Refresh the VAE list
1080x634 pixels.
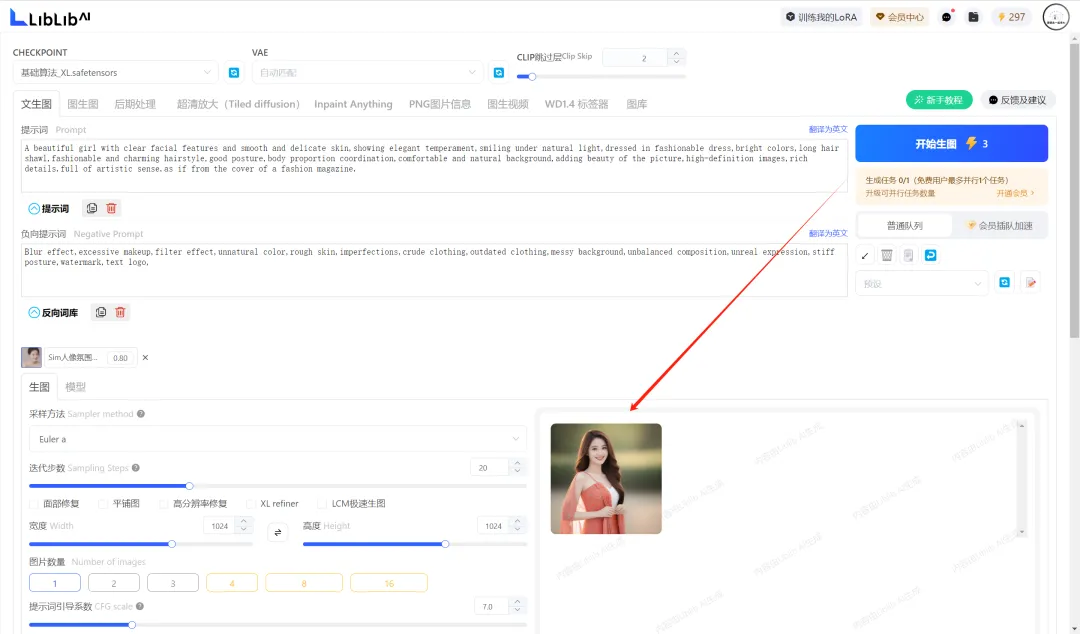(499, 72)
